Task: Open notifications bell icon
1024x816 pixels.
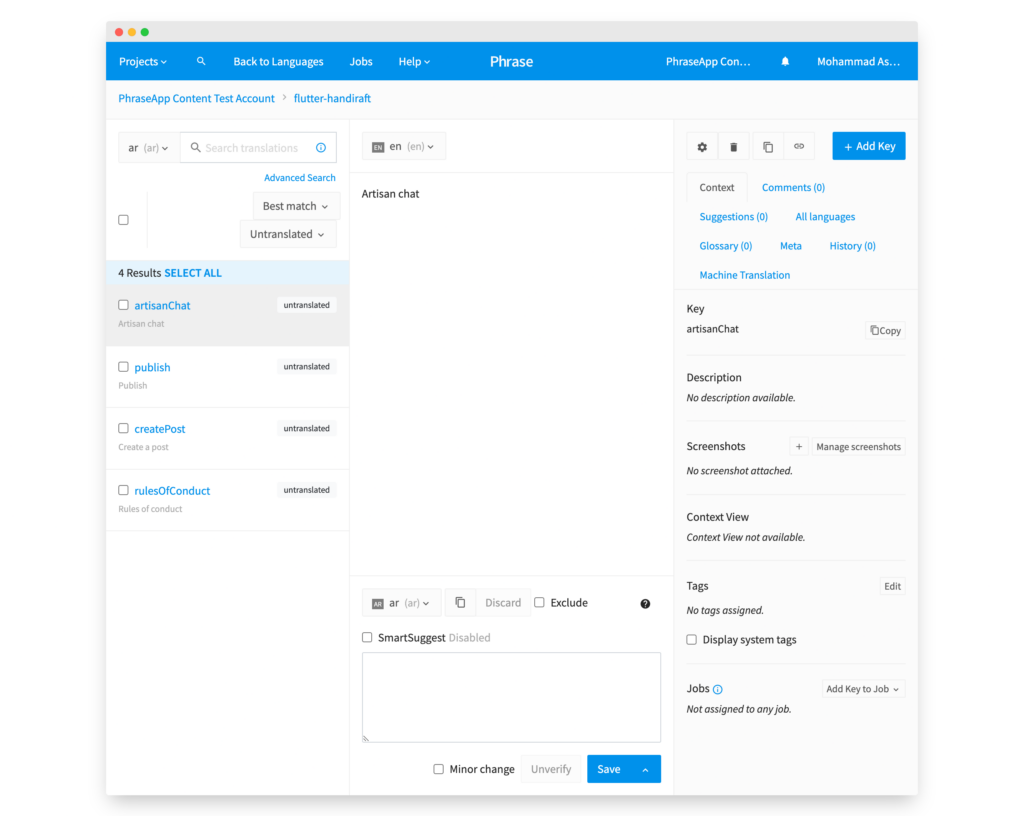Action: [785, 61]
